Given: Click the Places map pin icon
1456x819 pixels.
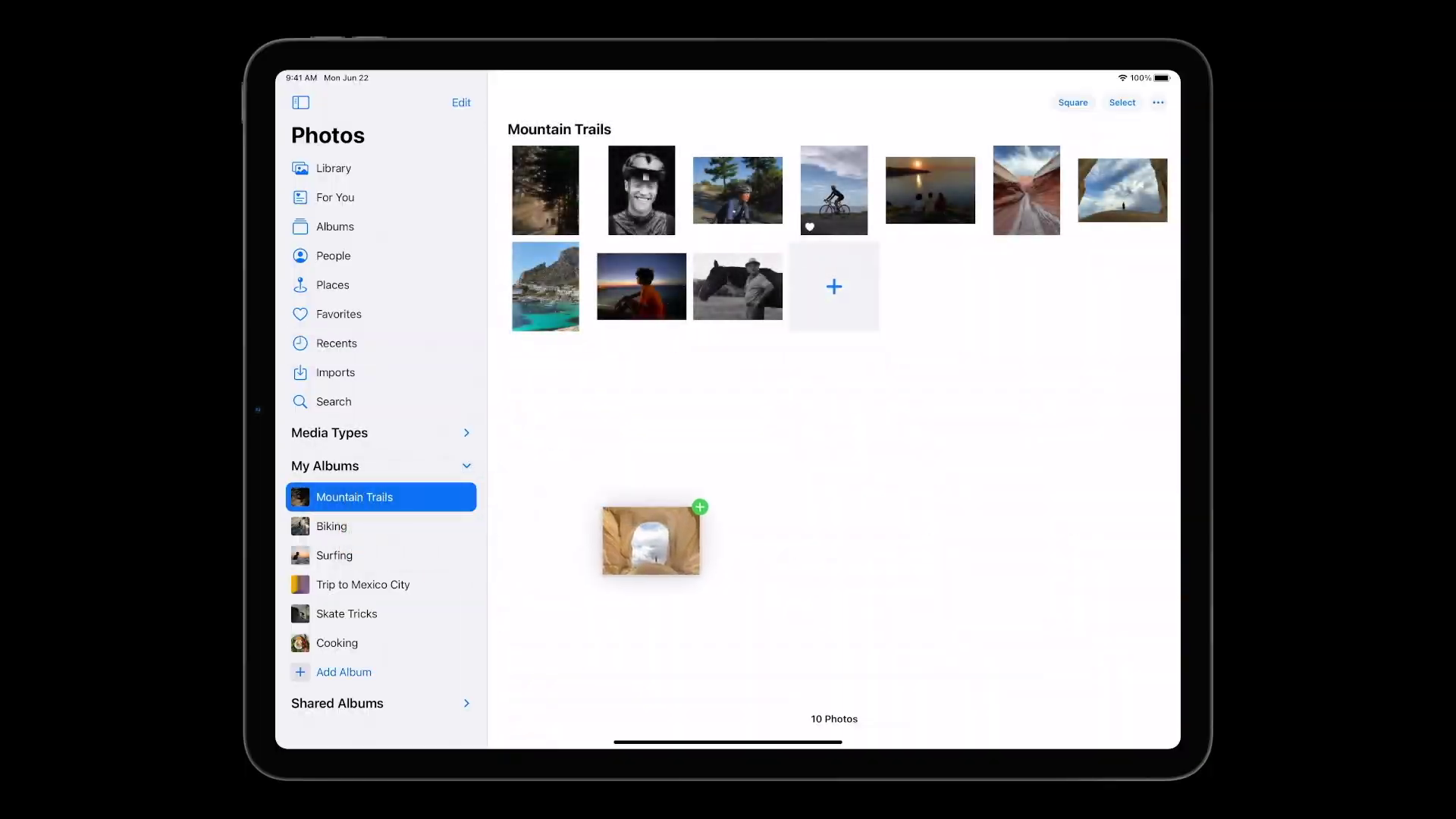Looking at the screenshot, I should click(300, 285).
